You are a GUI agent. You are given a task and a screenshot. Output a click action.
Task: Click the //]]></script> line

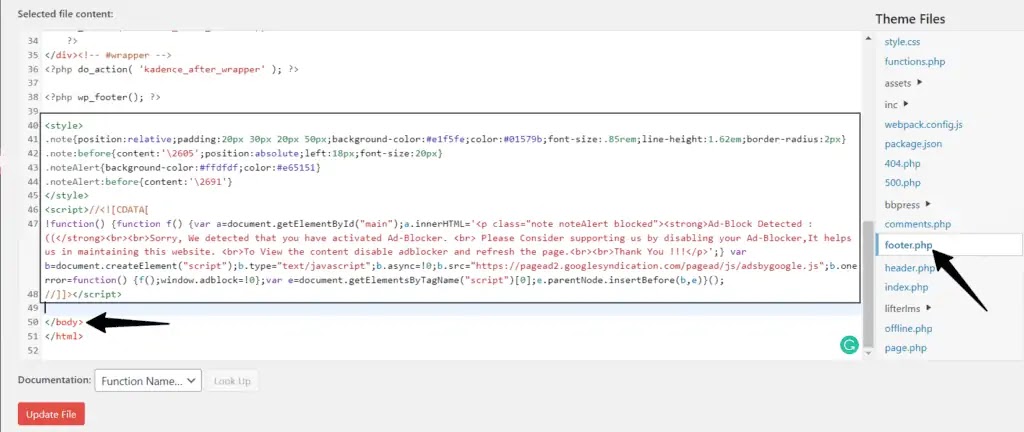(83, 294)
